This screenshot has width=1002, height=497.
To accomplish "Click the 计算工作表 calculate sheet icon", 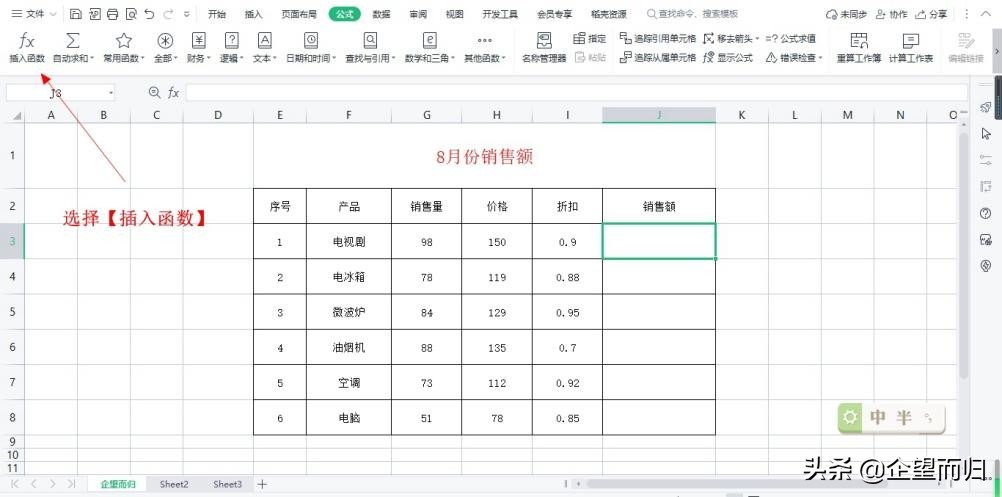I will tap(910, 47).
